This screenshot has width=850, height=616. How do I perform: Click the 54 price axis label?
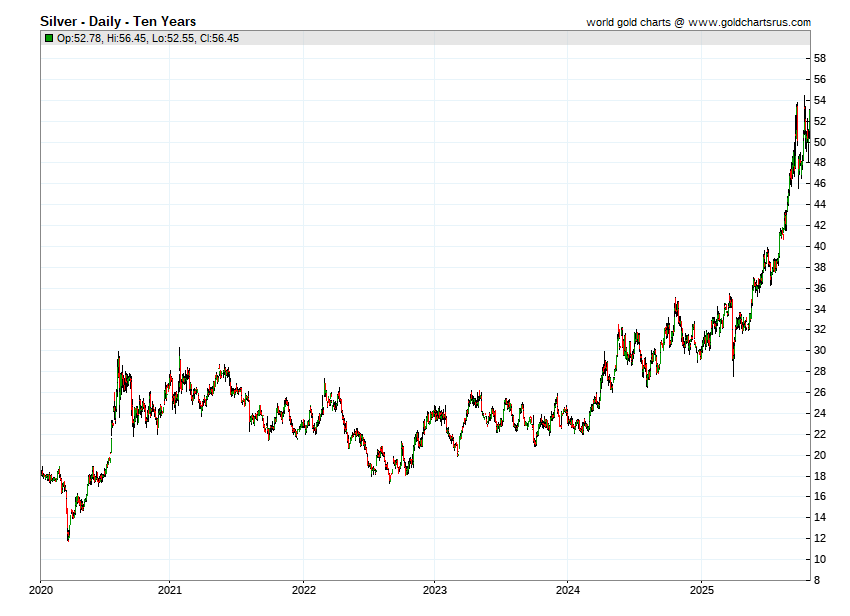click(x=820, y=100)
